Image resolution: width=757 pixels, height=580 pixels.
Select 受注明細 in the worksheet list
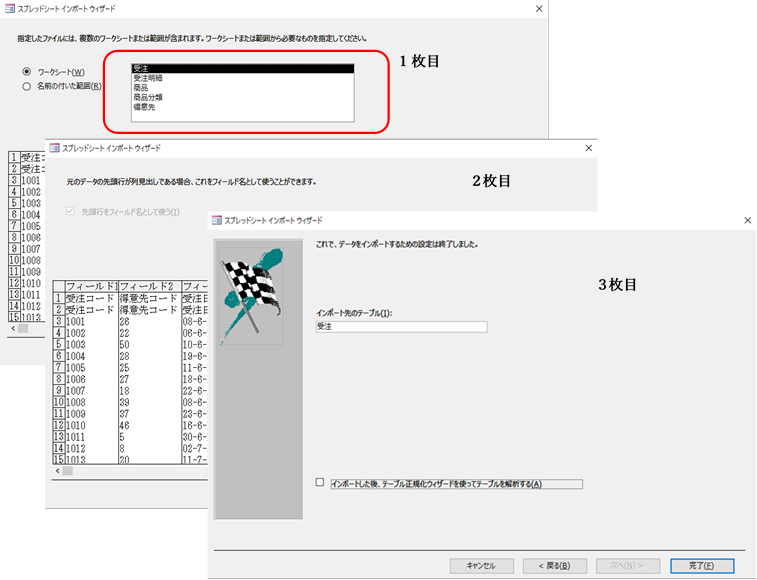pos(147,78)
